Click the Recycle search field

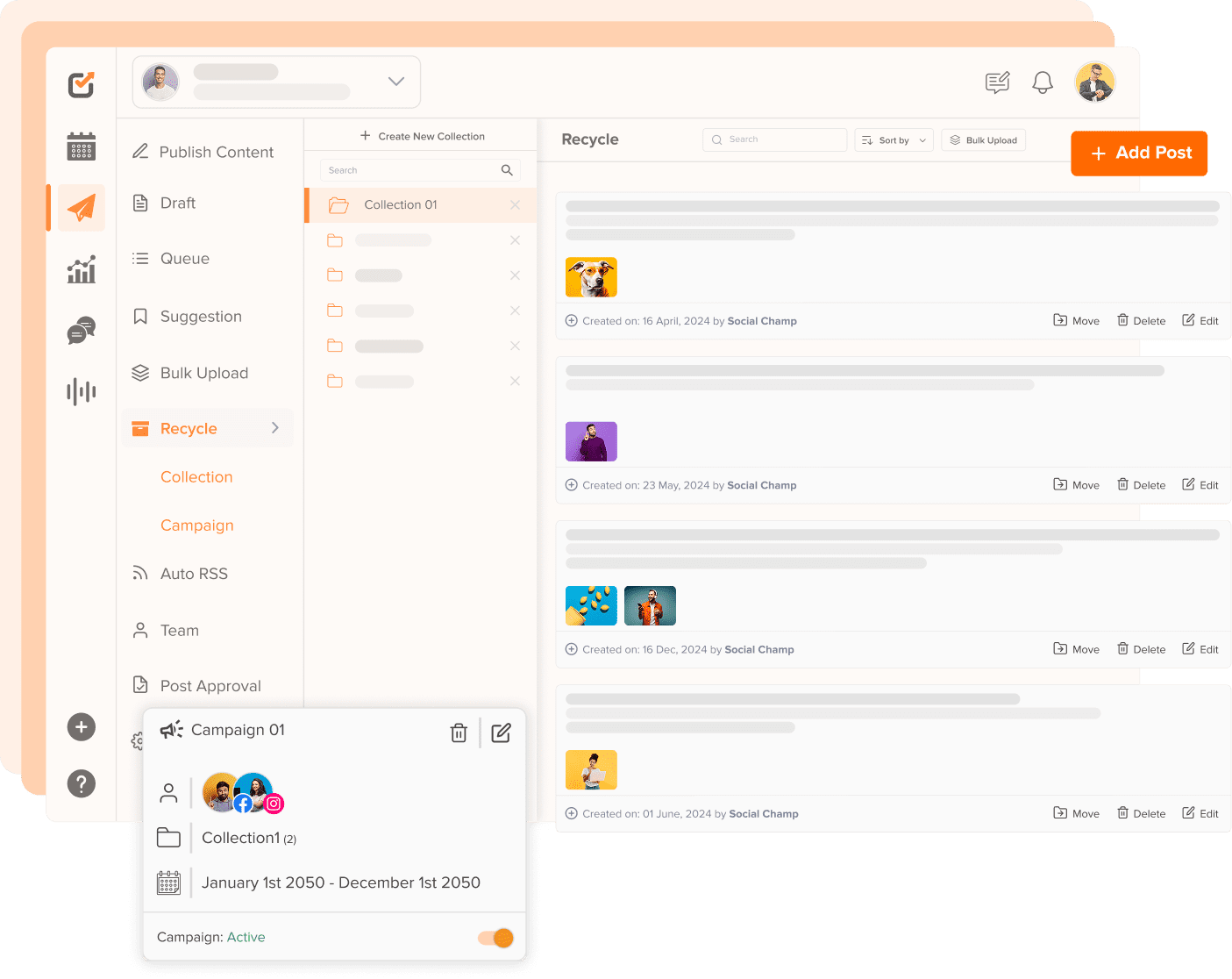click(x=775, y=139)
